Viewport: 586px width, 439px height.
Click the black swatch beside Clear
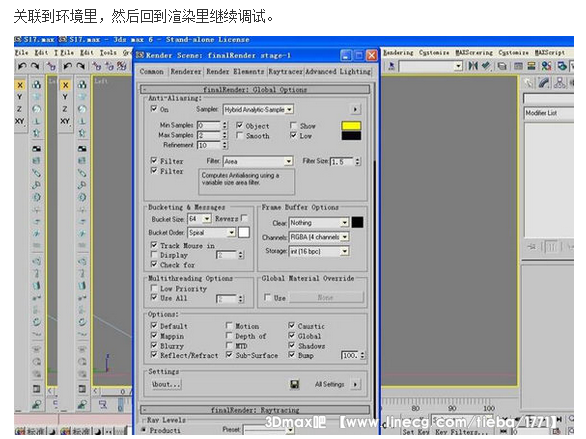[x=357, y=223]
